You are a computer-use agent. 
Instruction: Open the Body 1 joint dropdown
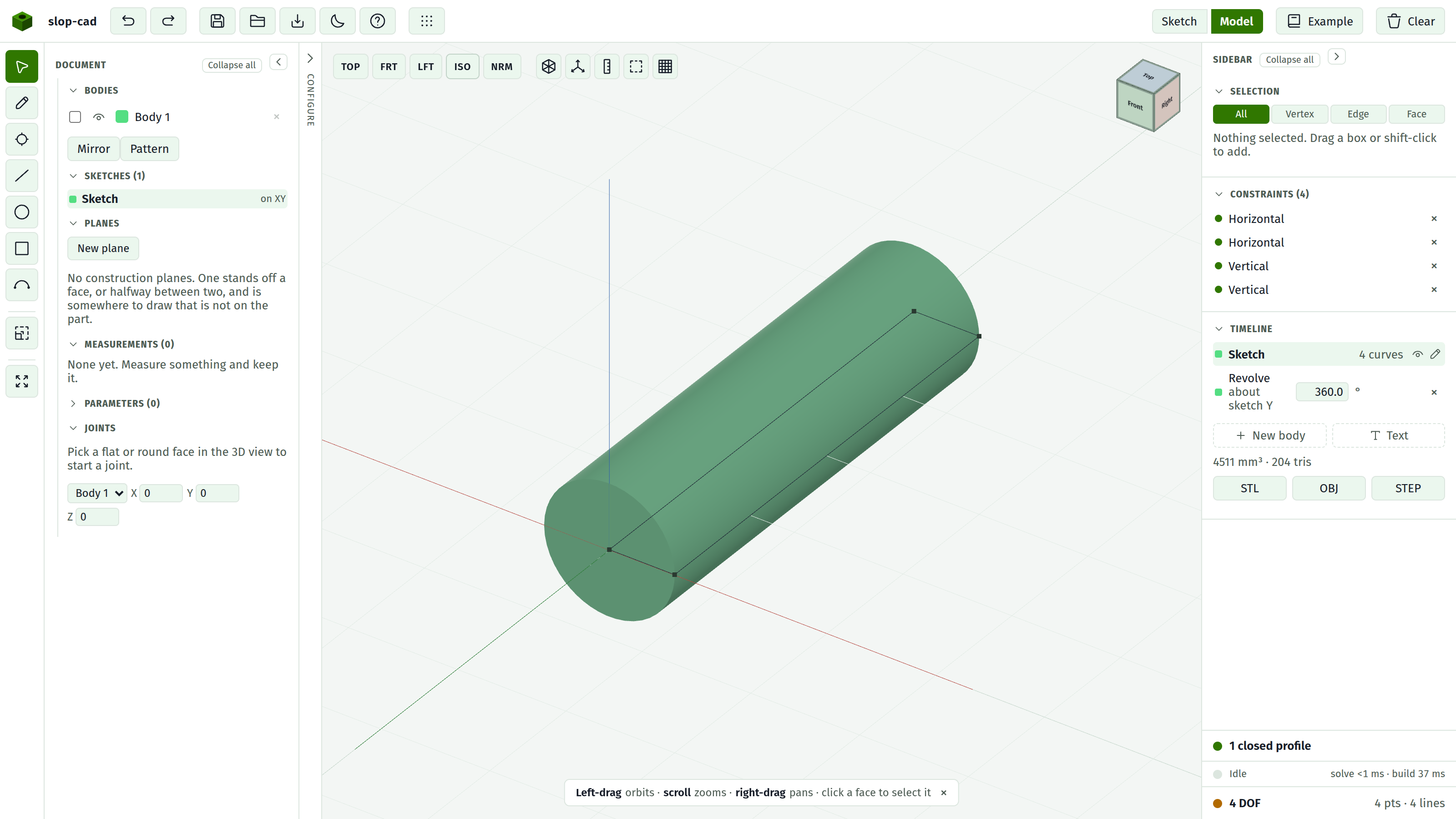tap(97, 493)
